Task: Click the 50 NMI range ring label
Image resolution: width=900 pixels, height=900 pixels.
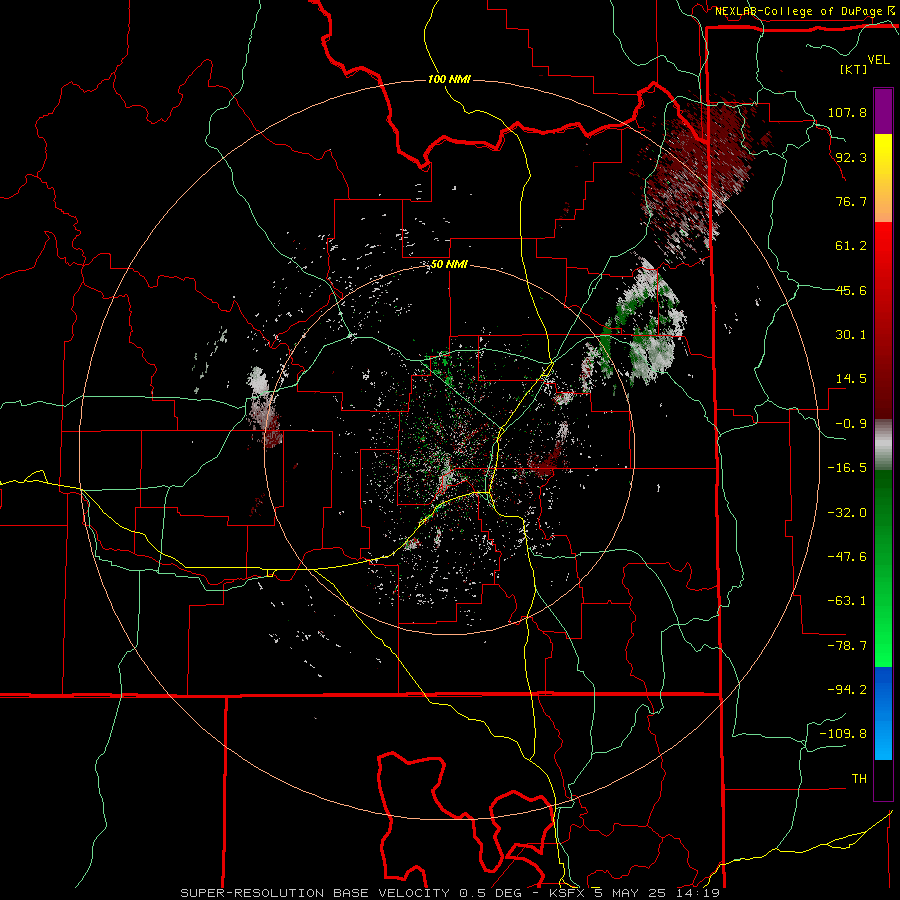Action: [x=449, y=265]
